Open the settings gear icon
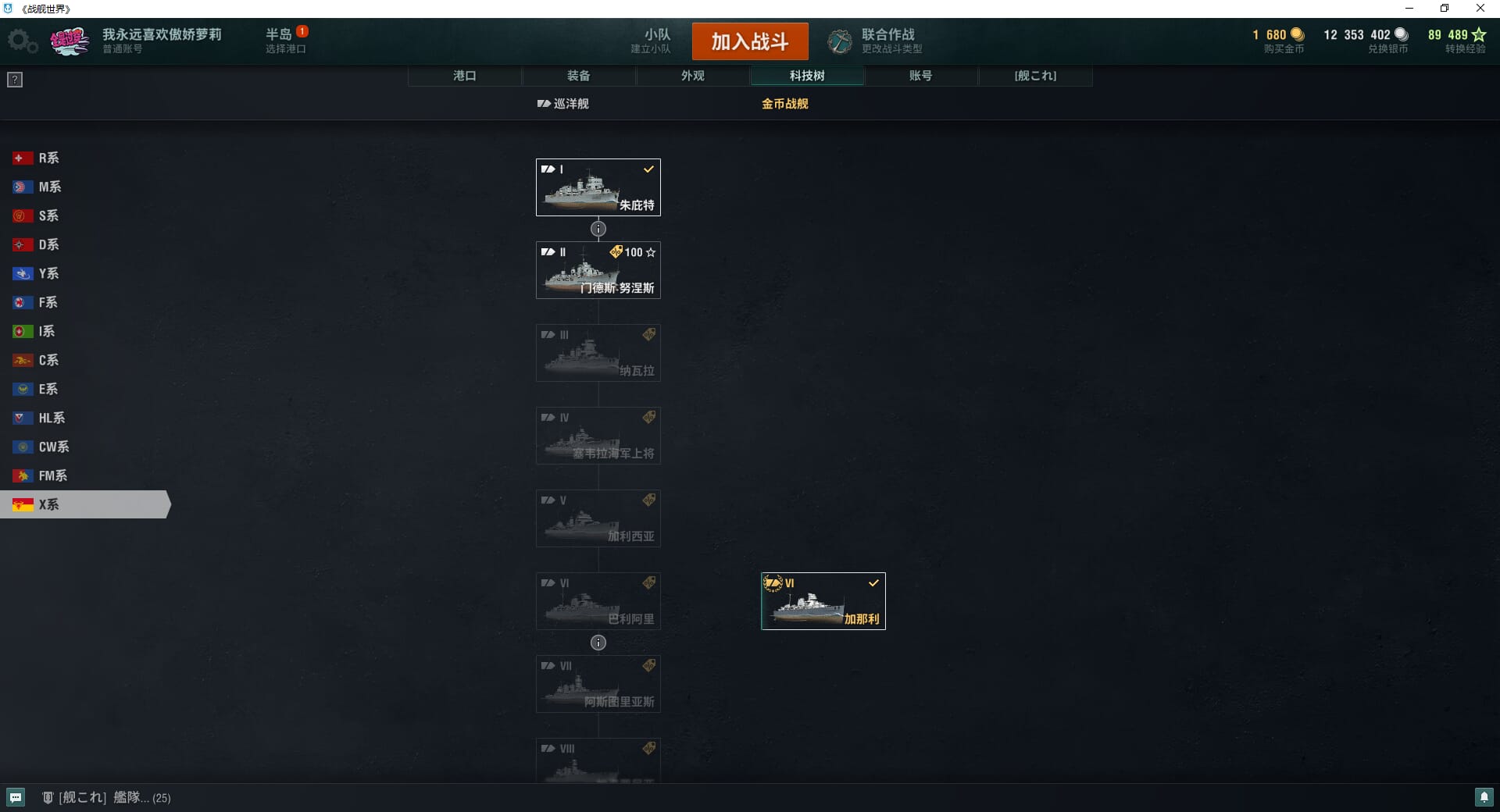1500x812 pixels. (x=22, y=41)
